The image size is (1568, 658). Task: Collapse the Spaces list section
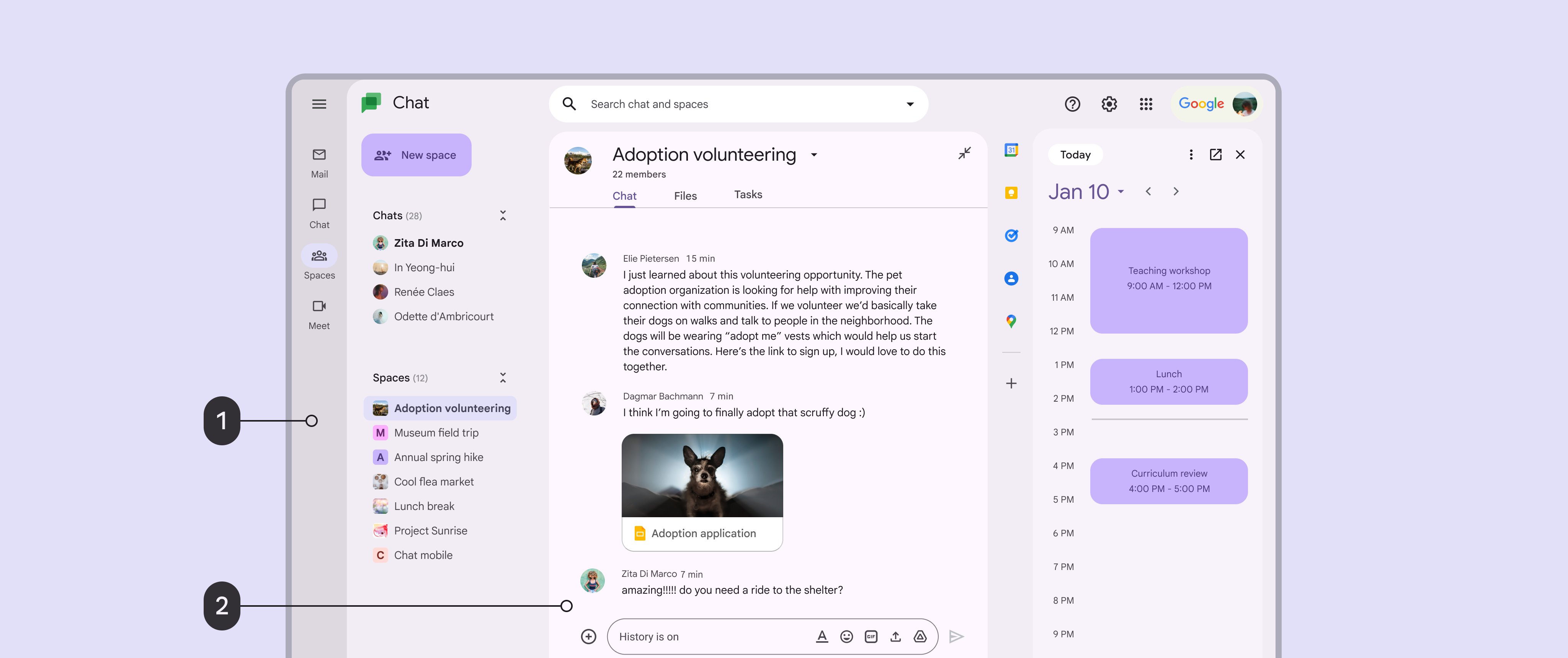503,378
